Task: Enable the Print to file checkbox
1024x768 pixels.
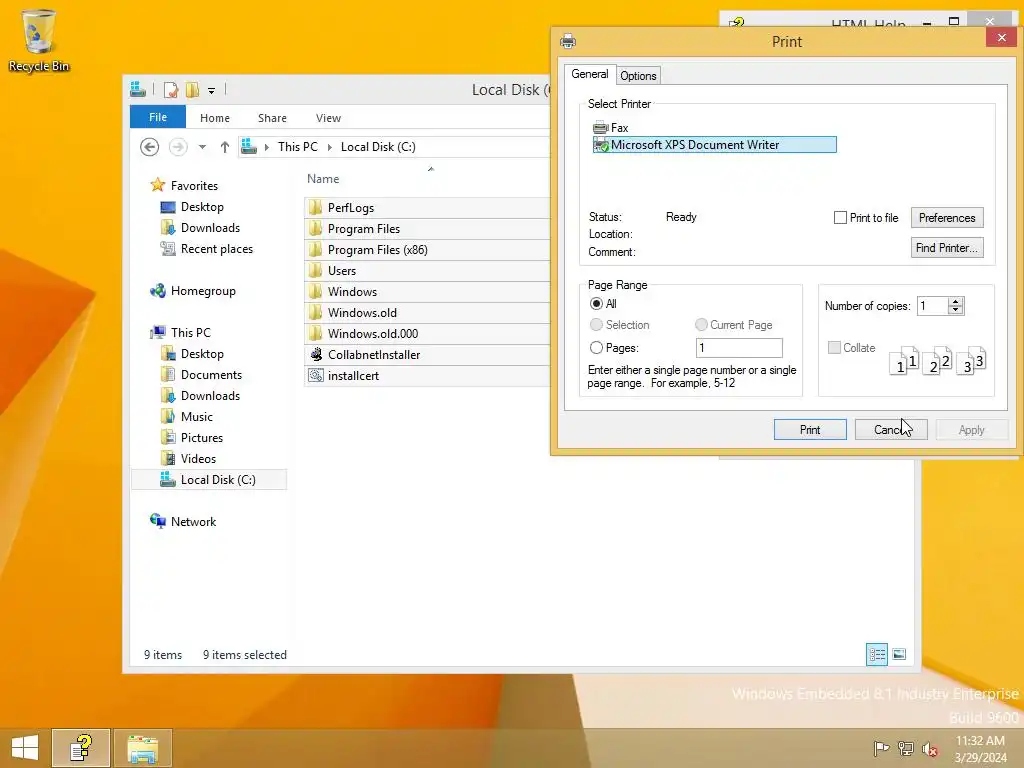Action: 840,217
